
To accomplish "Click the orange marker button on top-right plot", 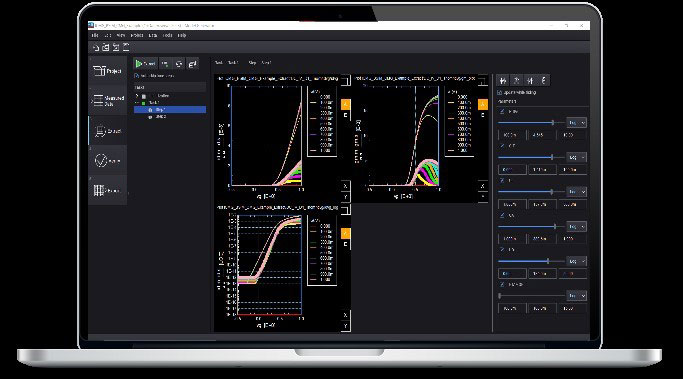I will (483, 104).
